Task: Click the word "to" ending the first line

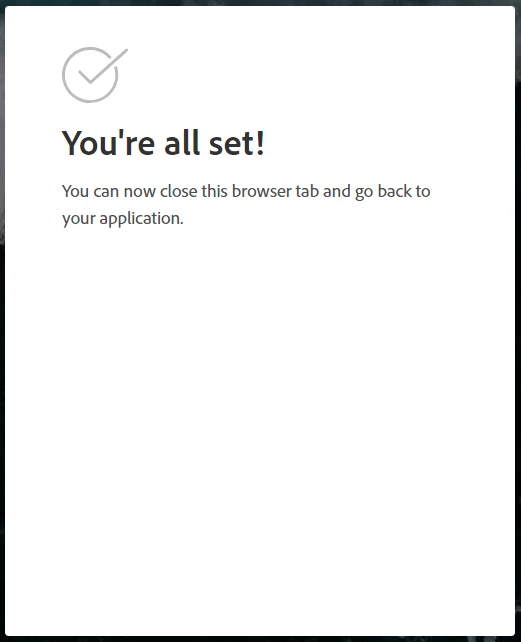Action: [x=423, y=192]
